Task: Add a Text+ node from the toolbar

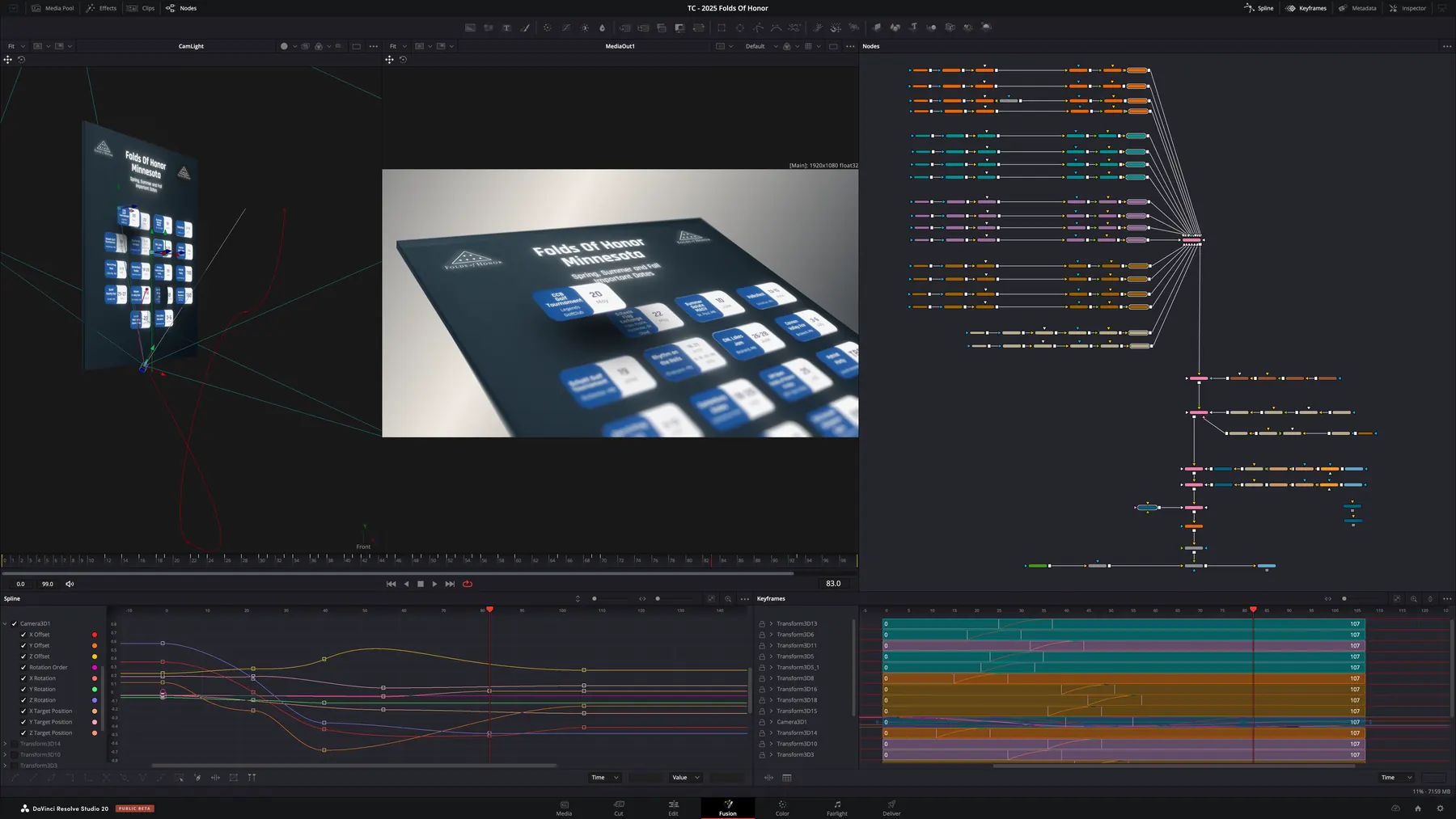Action: 506,27
